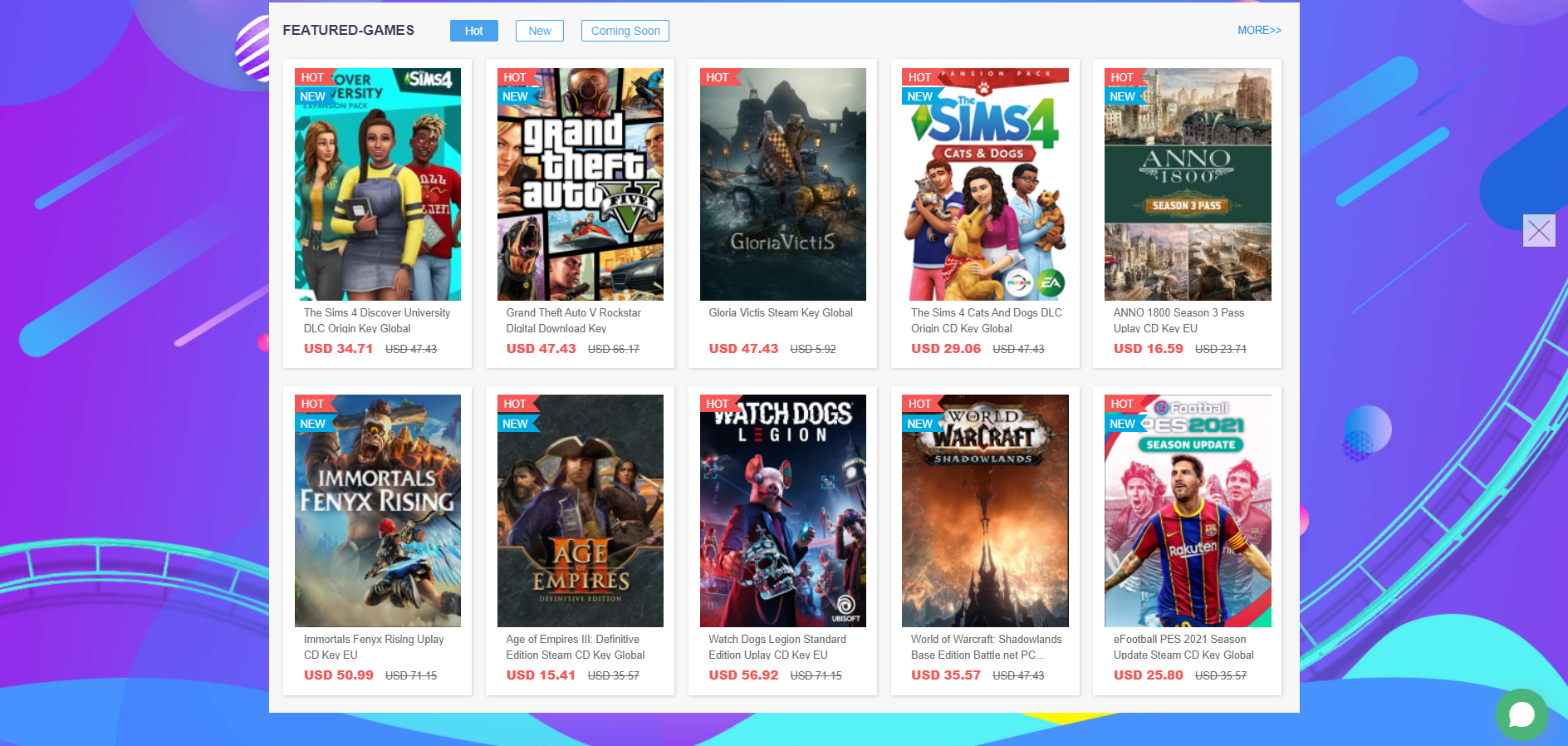Click World of Warcraft Shadowlands cover
This screenshot has height=746, width=1568.
985,511
